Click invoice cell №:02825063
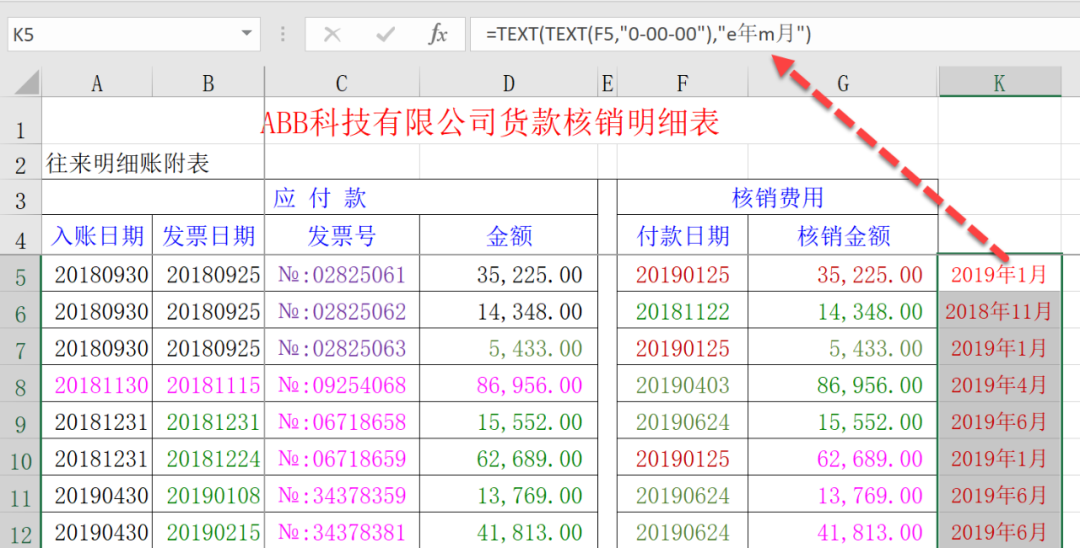The image size is (1080, 548). point(342,348)
